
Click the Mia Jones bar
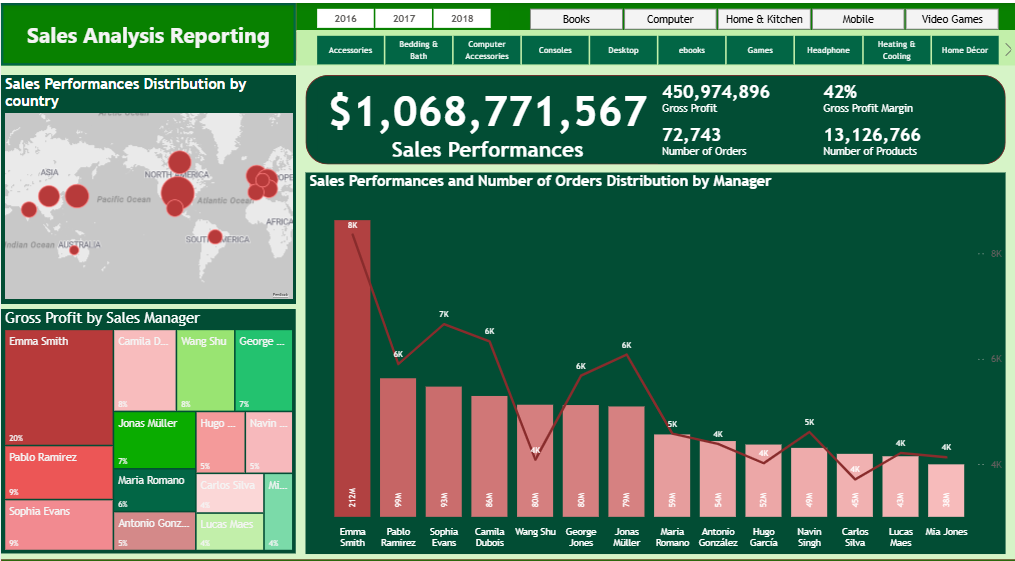[x=946, y=491]
